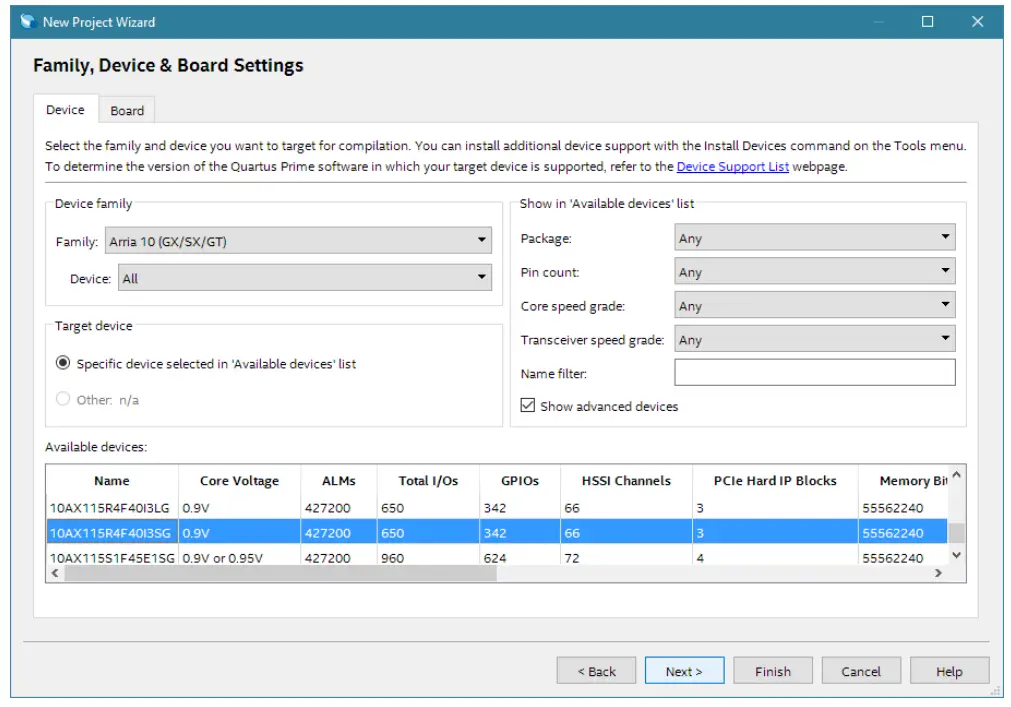Select the Device tab
Screen dimensions: 1011x707
pos(65,110)
